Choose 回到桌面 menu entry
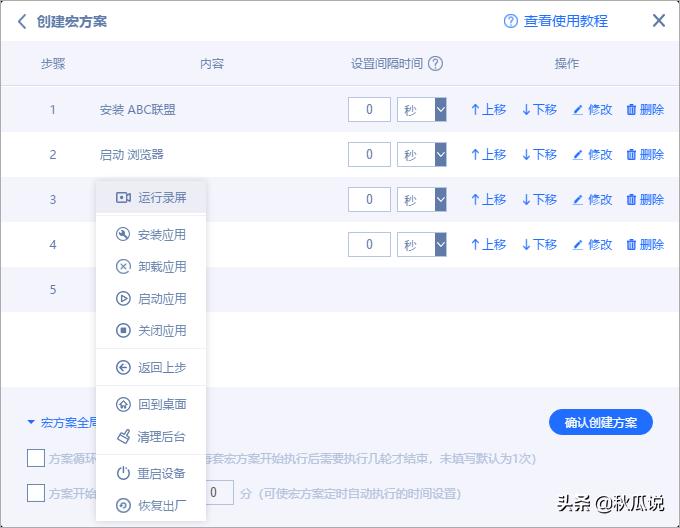680x528 pixels. [x=151, y=404]
